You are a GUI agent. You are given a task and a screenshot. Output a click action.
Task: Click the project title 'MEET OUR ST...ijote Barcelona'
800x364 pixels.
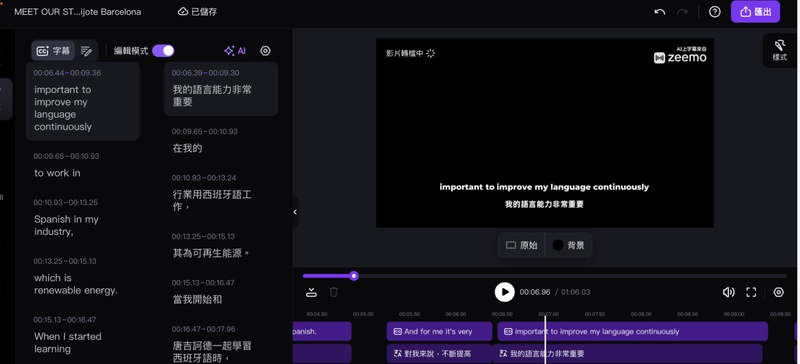[x=78, y=12]
